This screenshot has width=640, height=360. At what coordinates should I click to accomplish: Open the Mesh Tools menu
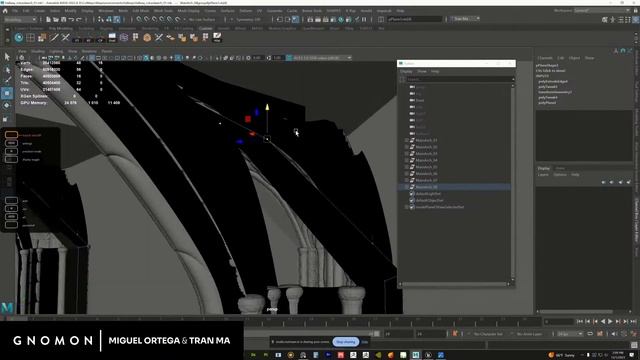[163, 11]
